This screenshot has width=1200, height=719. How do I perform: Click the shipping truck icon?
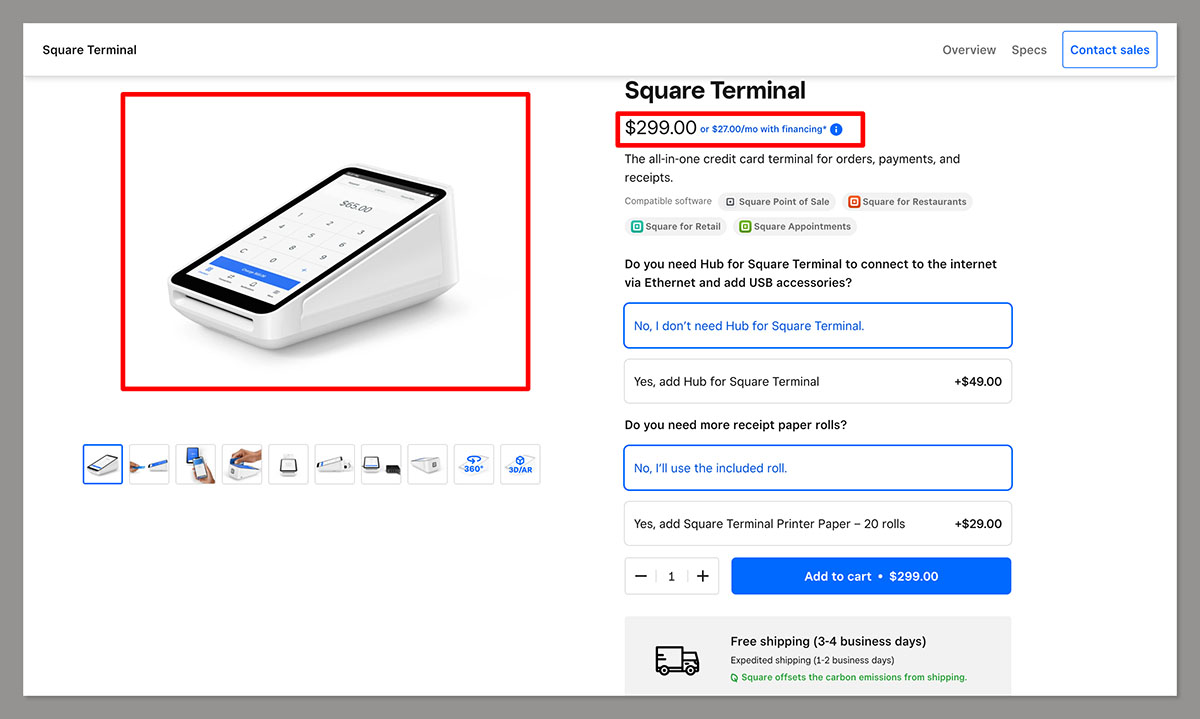click(677, 660)
